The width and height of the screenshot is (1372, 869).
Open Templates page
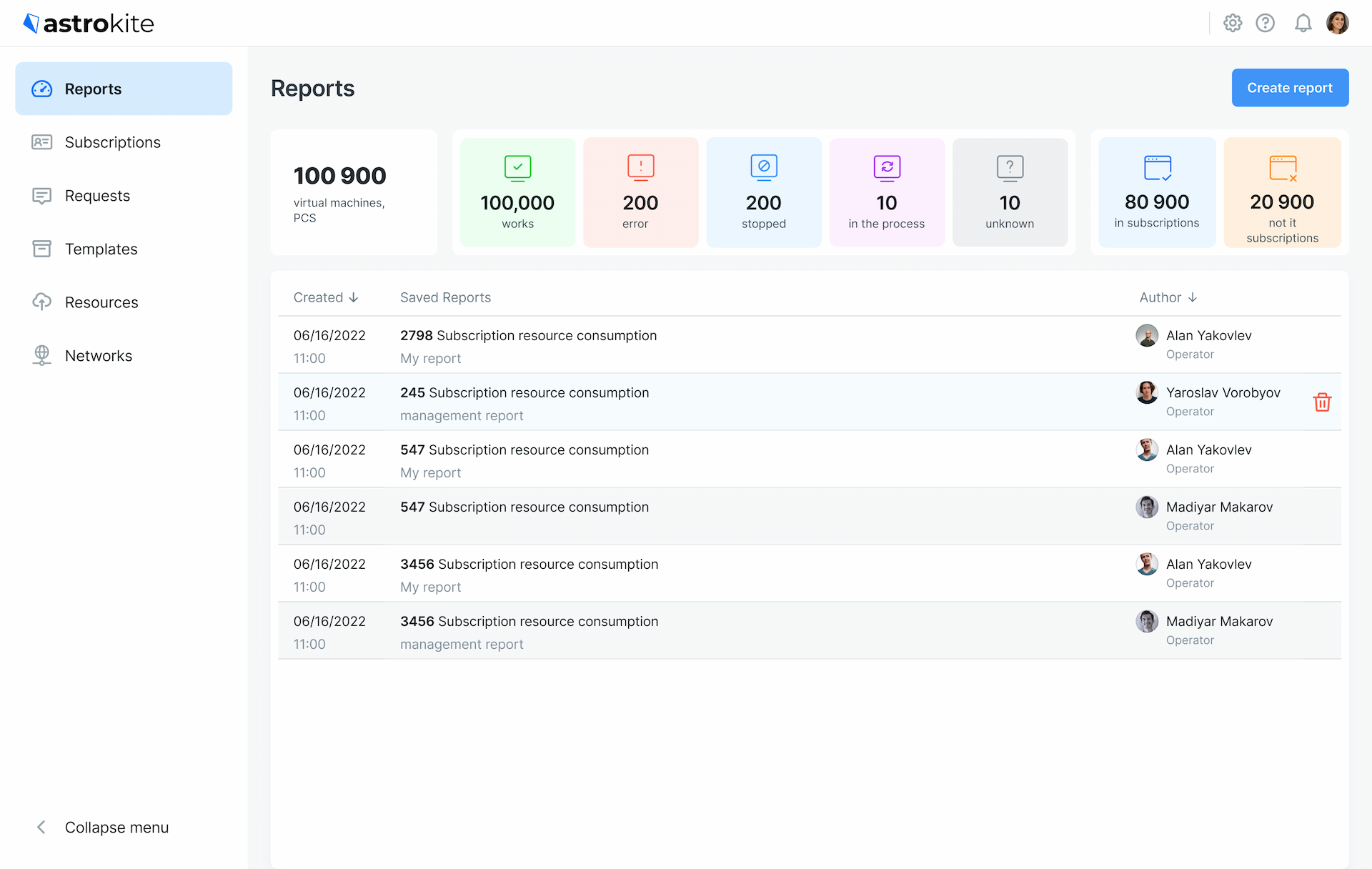point(124,249)
